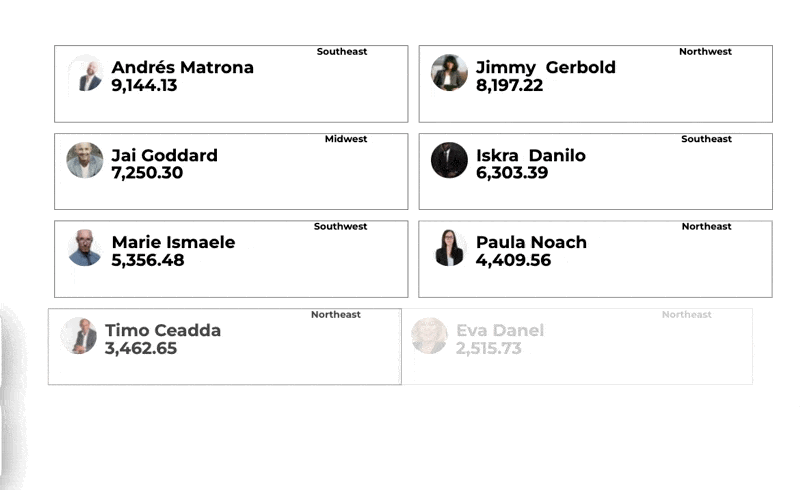
Task: Click the Iskra Danilo name text
Action: tap(531, 155)
